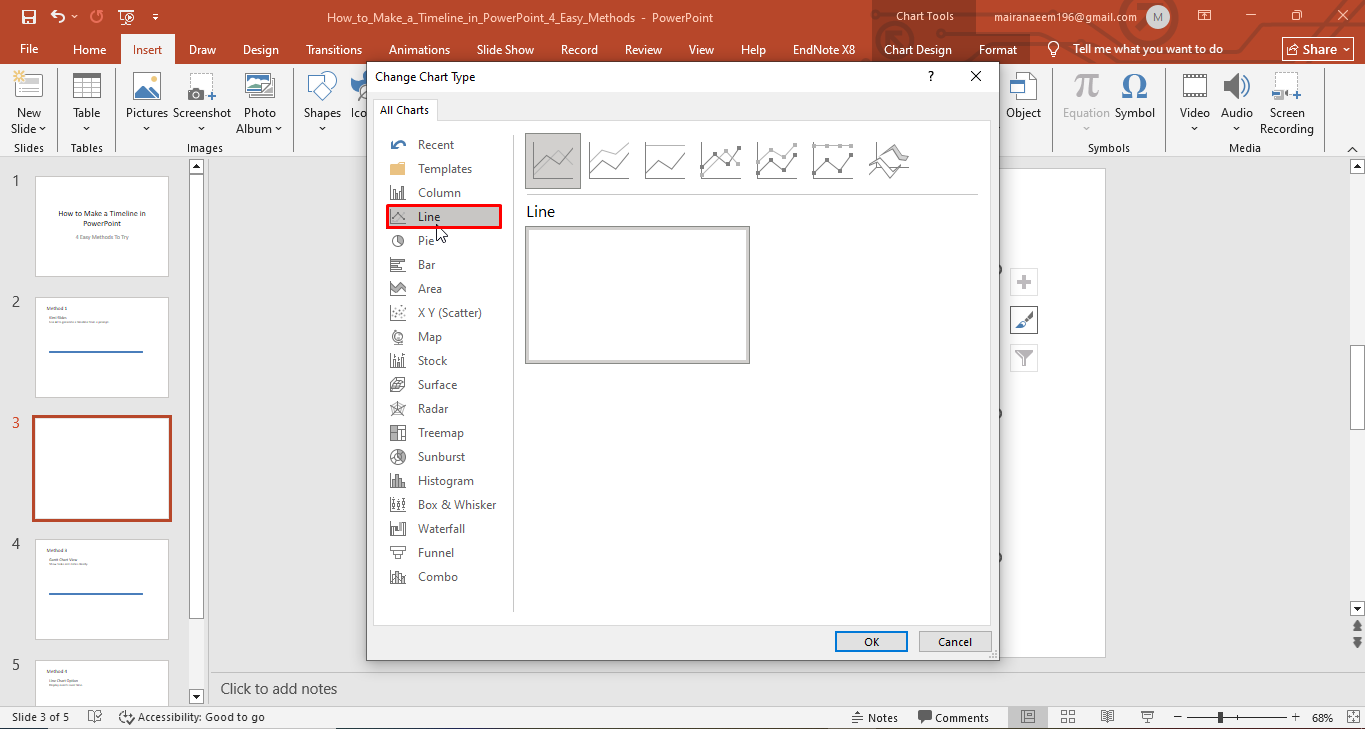
Task: Expand the Video dropdown
Action: point(1195,128)
